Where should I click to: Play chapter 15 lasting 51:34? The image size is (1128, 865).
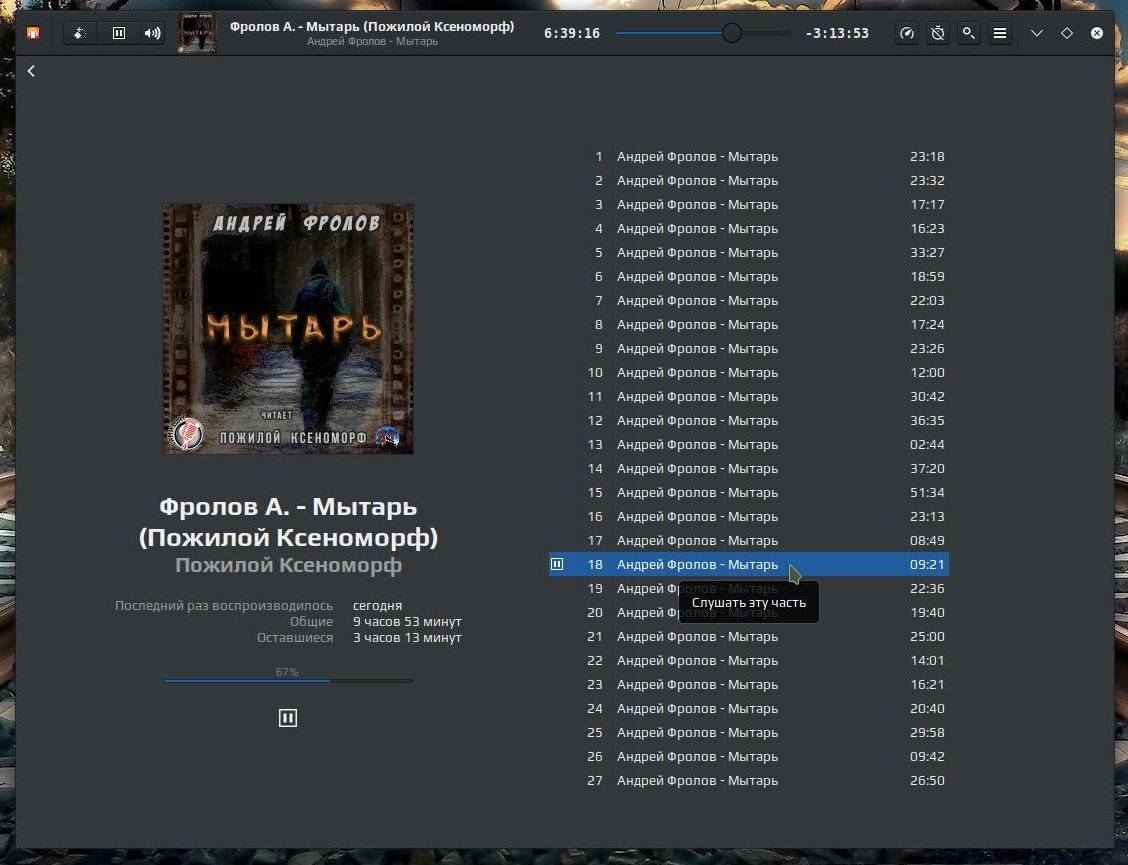point(748,492)
